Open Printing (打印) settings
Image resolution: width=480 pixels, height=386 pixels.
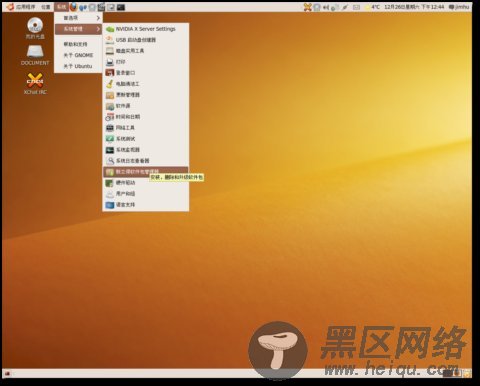point(146,62)
